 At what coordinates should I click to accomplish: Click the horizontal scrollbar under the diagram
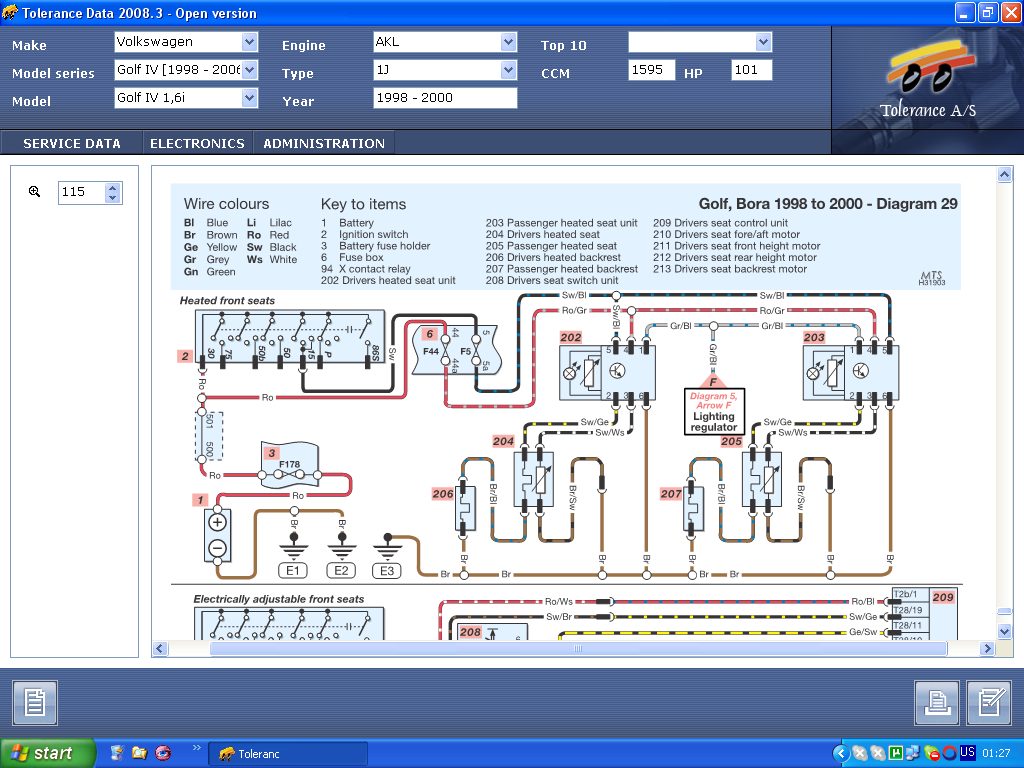point(577,649)
